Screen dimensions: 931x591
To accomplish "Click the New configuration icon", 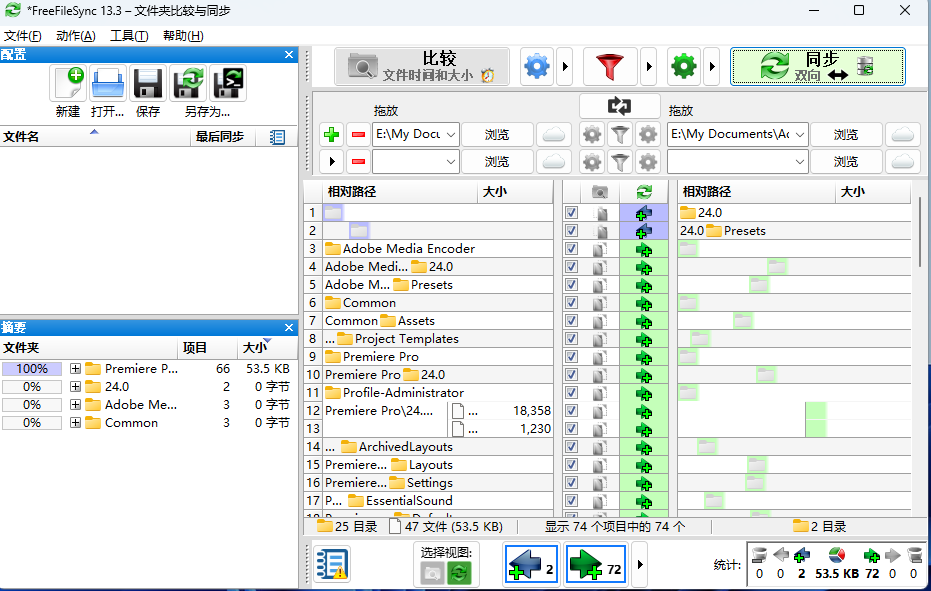I will coord(68,83).
